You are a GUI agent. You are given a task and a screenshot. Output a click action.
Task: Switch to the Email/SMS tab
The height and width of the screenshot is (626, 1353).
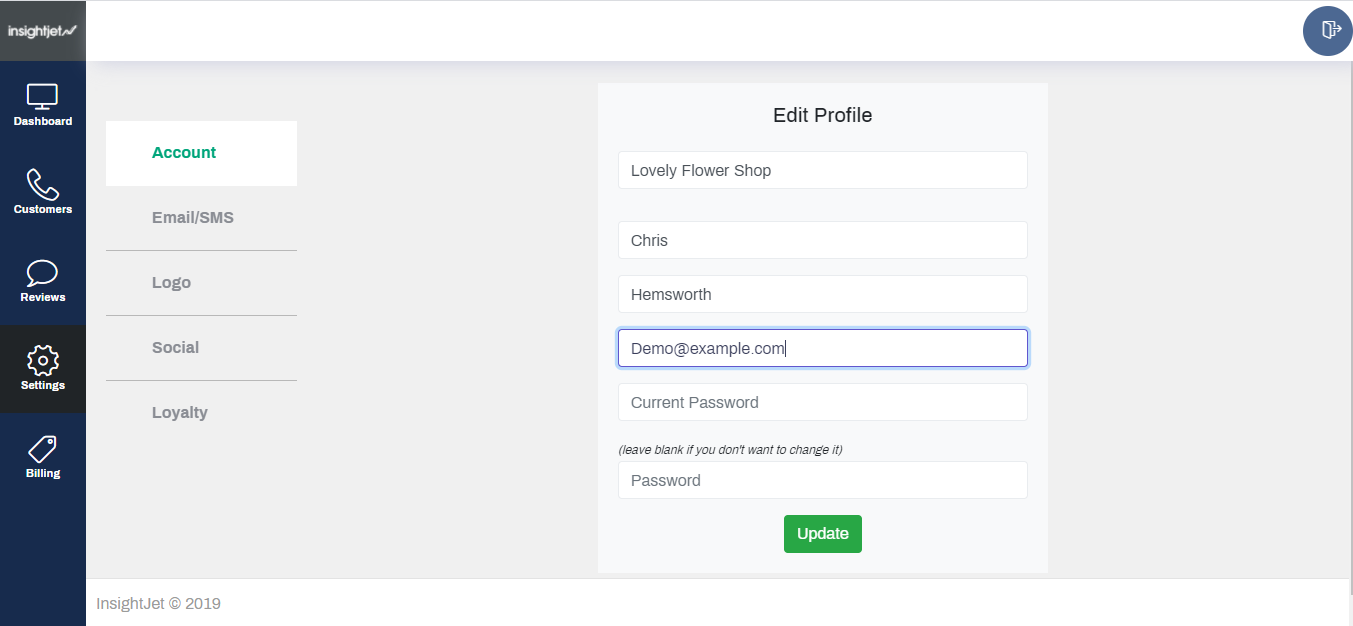click(193, 218)
